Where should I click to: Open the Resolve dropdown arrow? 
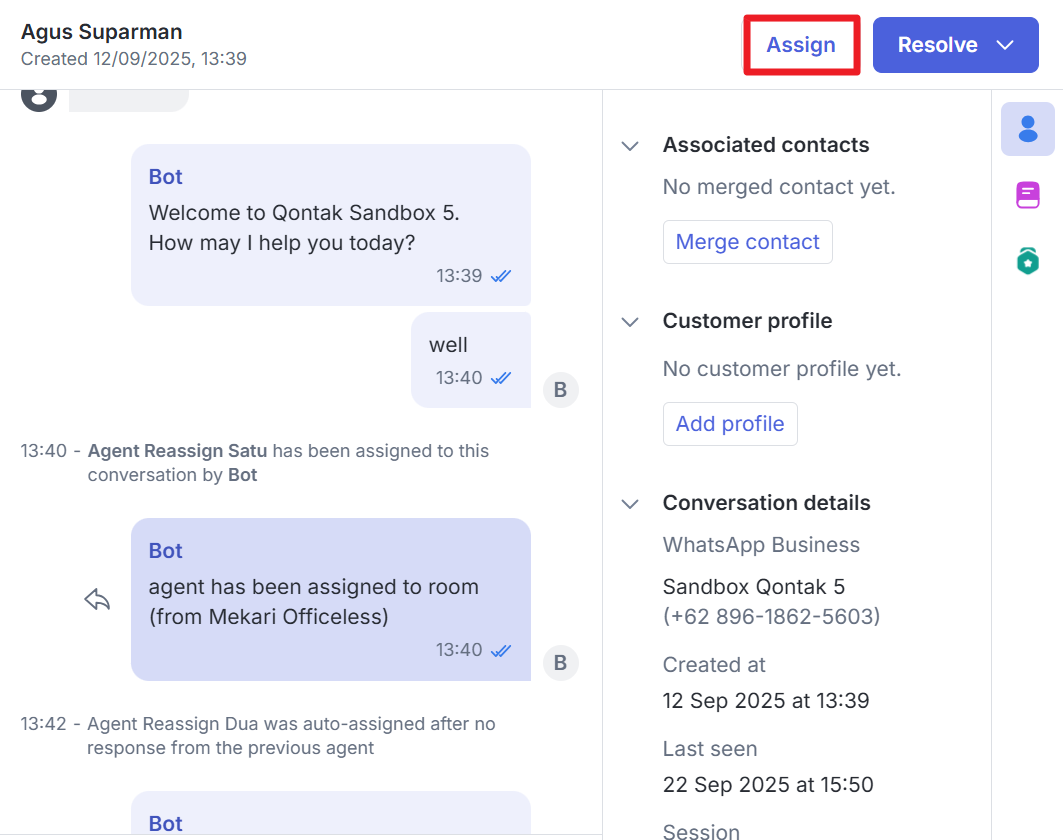(x=1005, y=45)
